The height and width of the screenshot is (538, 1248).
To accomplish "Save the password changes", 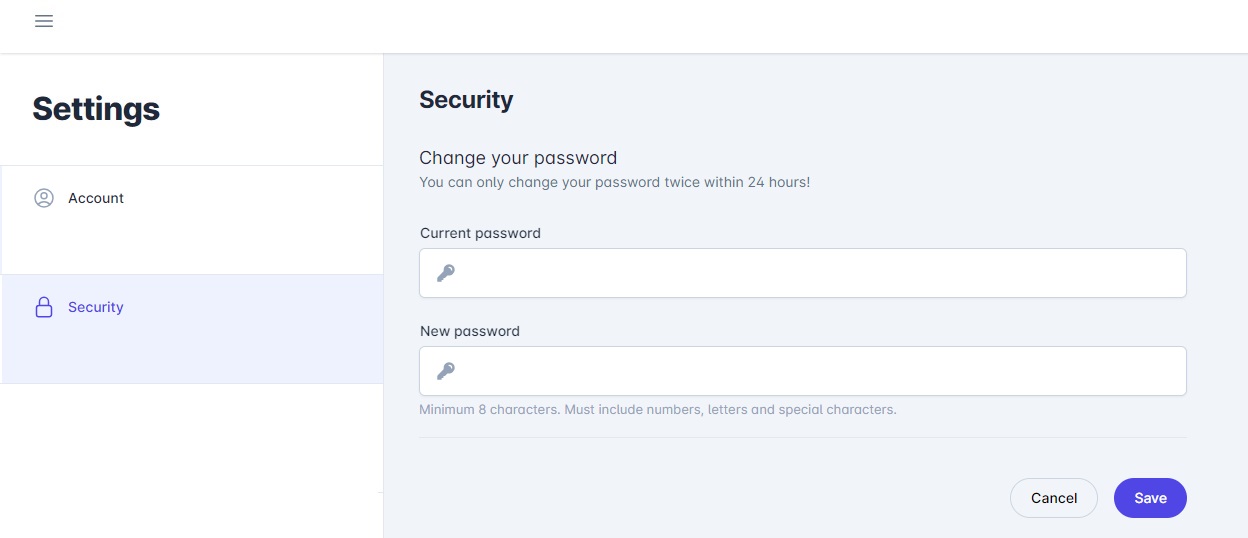I will [1149, 498].
